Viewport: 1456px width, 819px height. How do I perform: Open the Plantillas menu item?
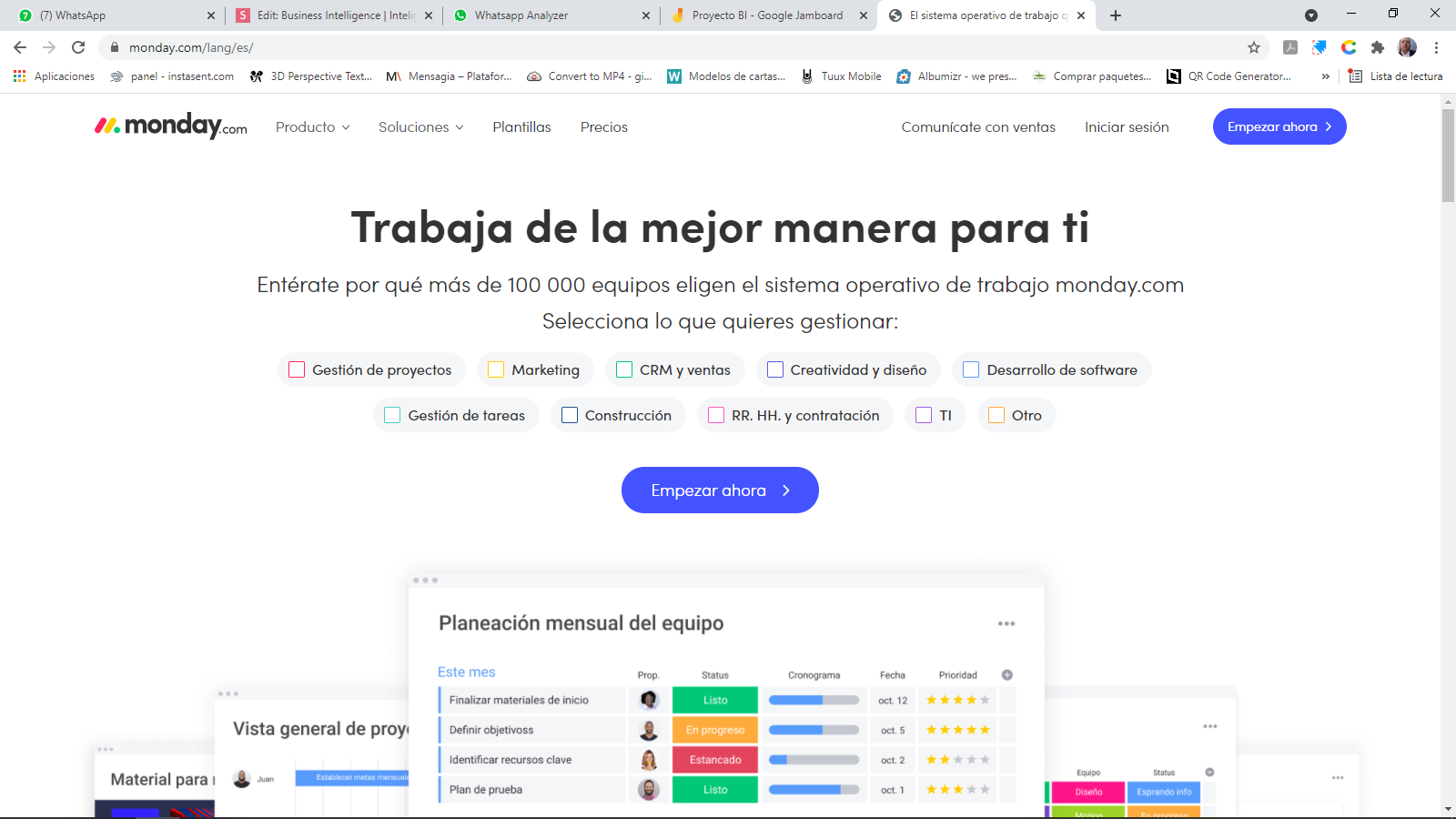[521, 127]
